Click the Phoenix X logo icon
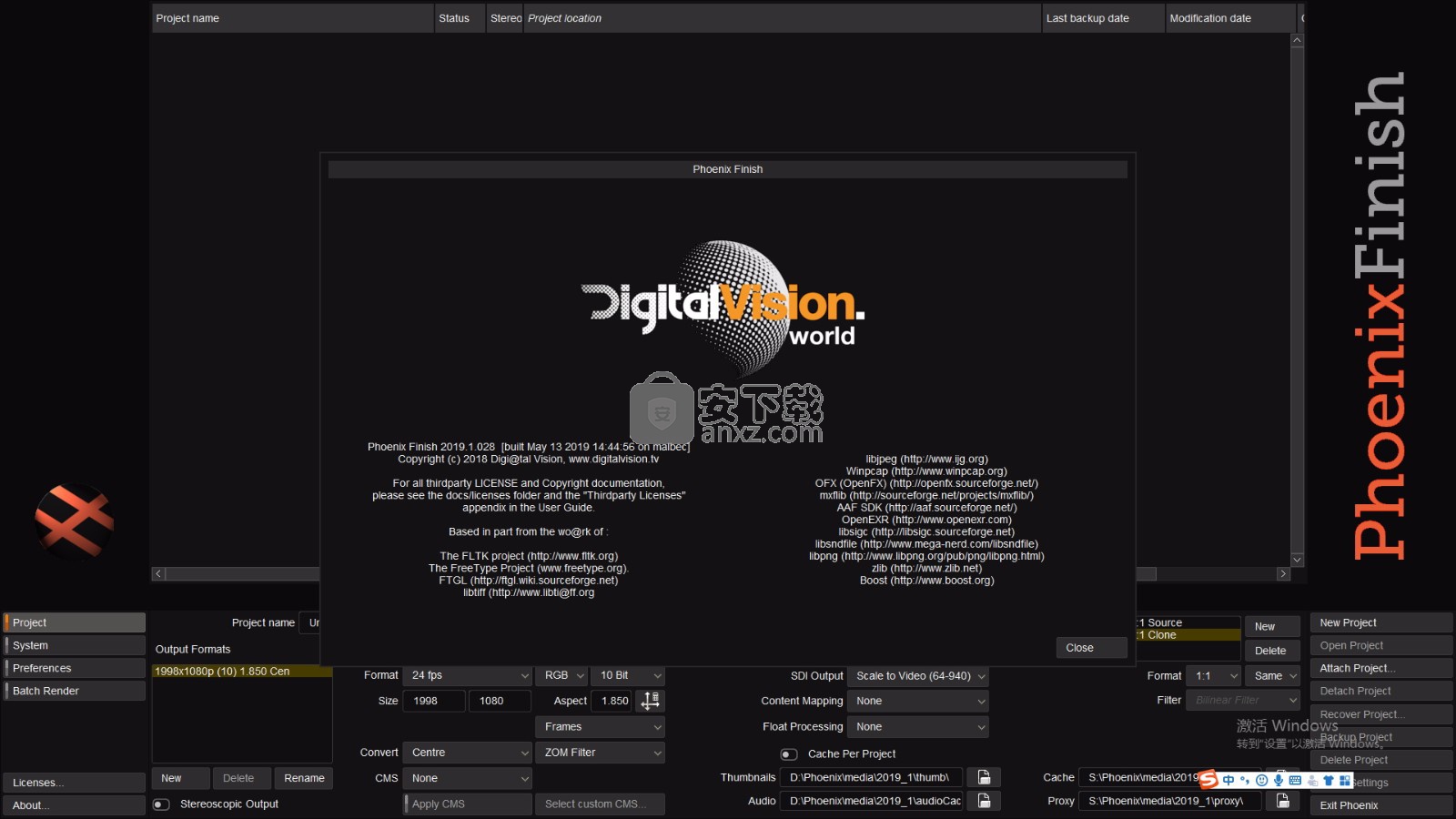Image resolution: width=1456 pixels, height=819 pixels. tap(74, 521)
